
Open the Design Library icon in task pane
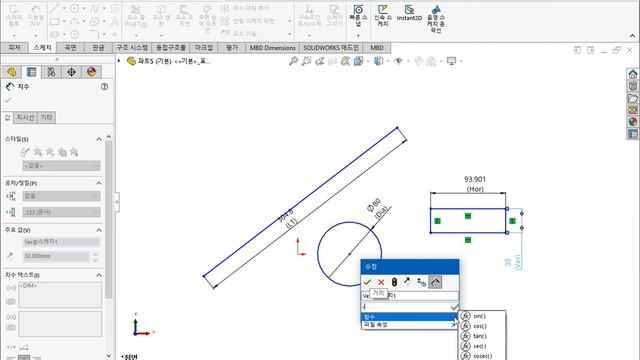point(633,86)
